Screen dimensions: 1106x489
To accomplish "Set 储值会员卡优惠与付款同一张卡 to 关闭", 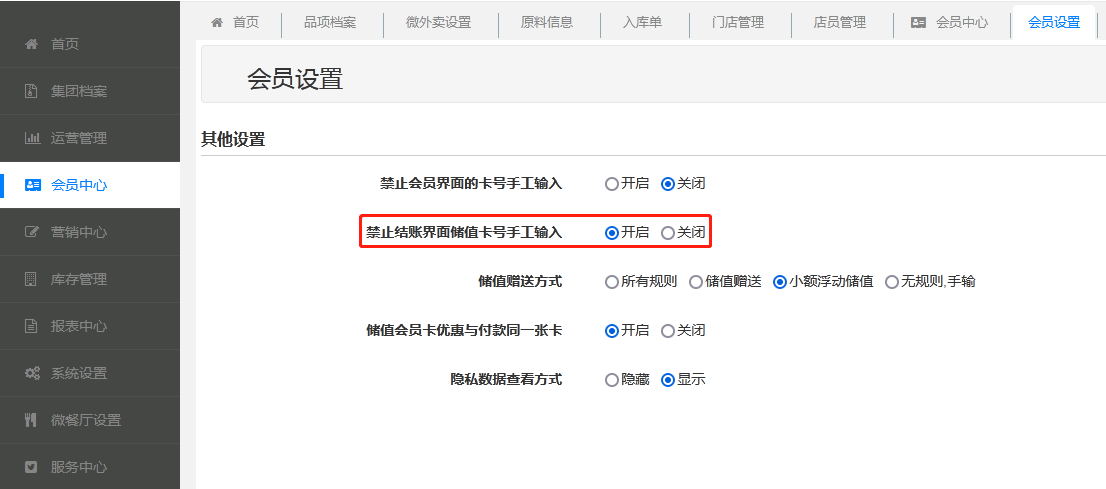I will pos(668,331).
